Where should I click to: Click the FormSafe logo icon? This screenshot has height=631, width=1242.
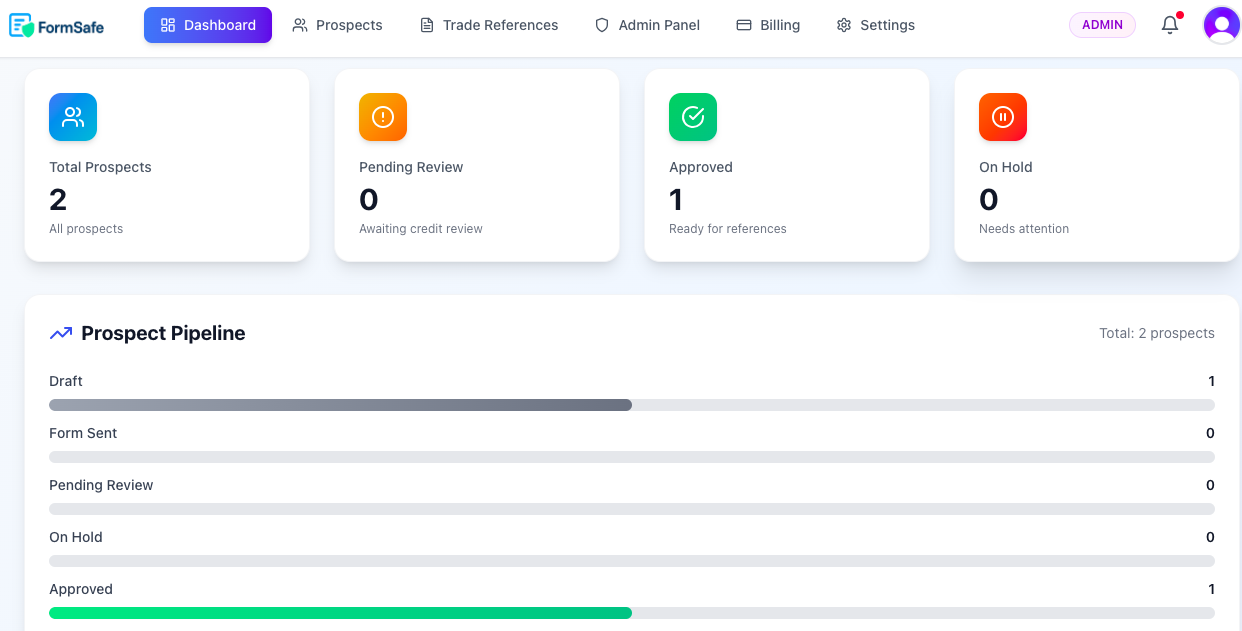tap(21, 26)
